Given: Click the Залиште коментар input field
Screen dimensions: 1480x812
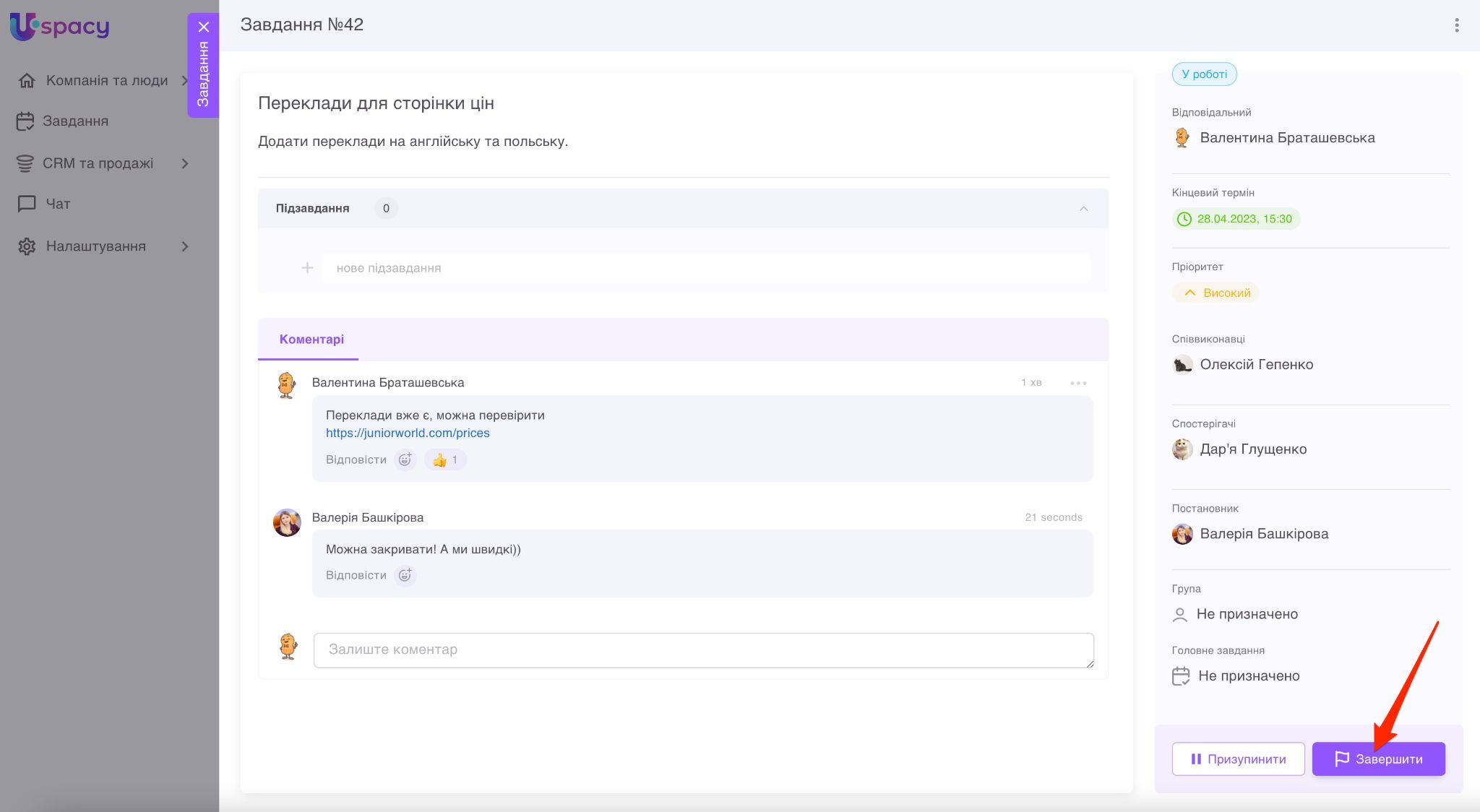Looking at the screenshot, I should click(703, 649).
